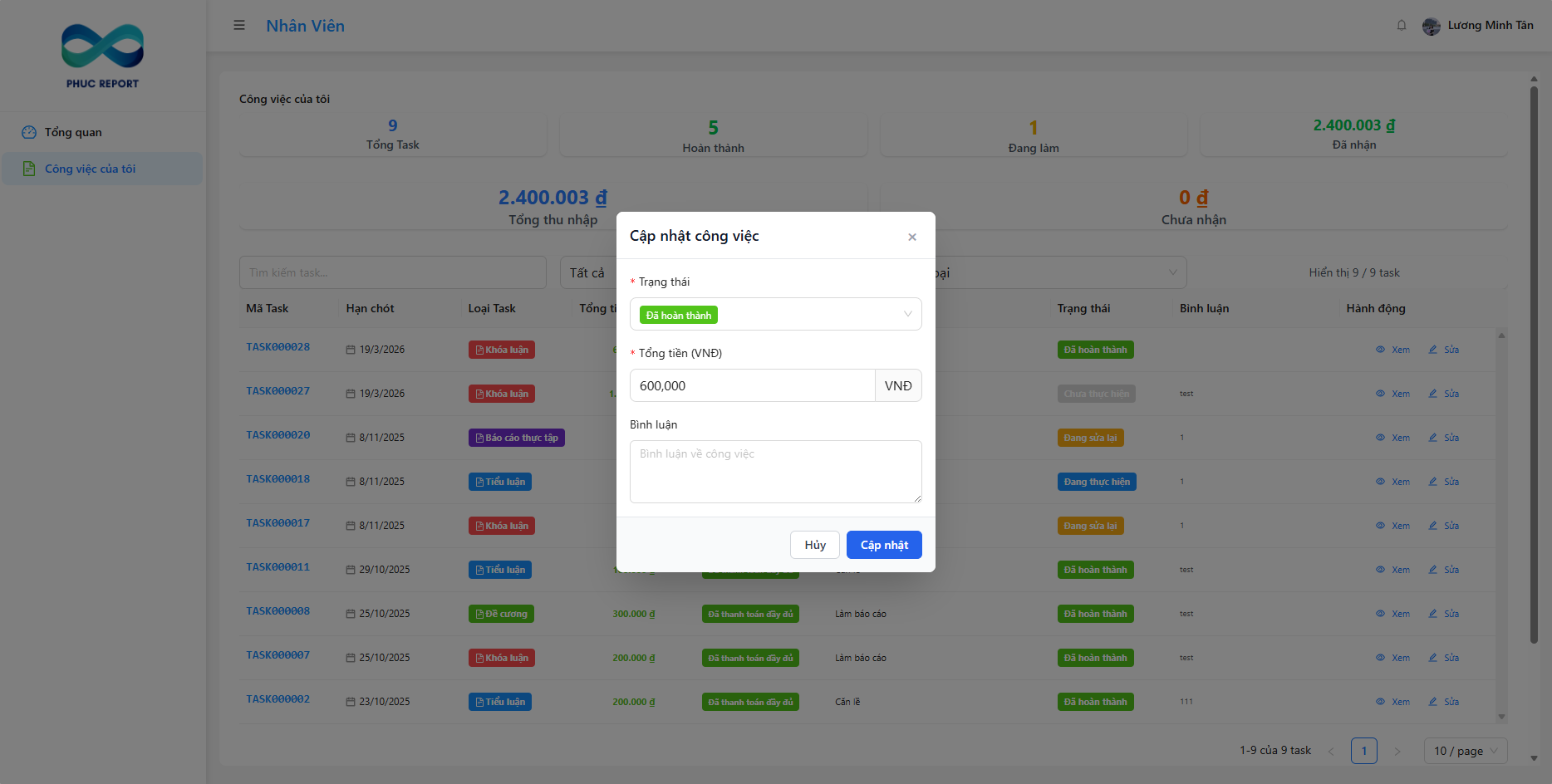Open the notification bell
Screen dimensions: 1552x784
[x=1402, y=26]
